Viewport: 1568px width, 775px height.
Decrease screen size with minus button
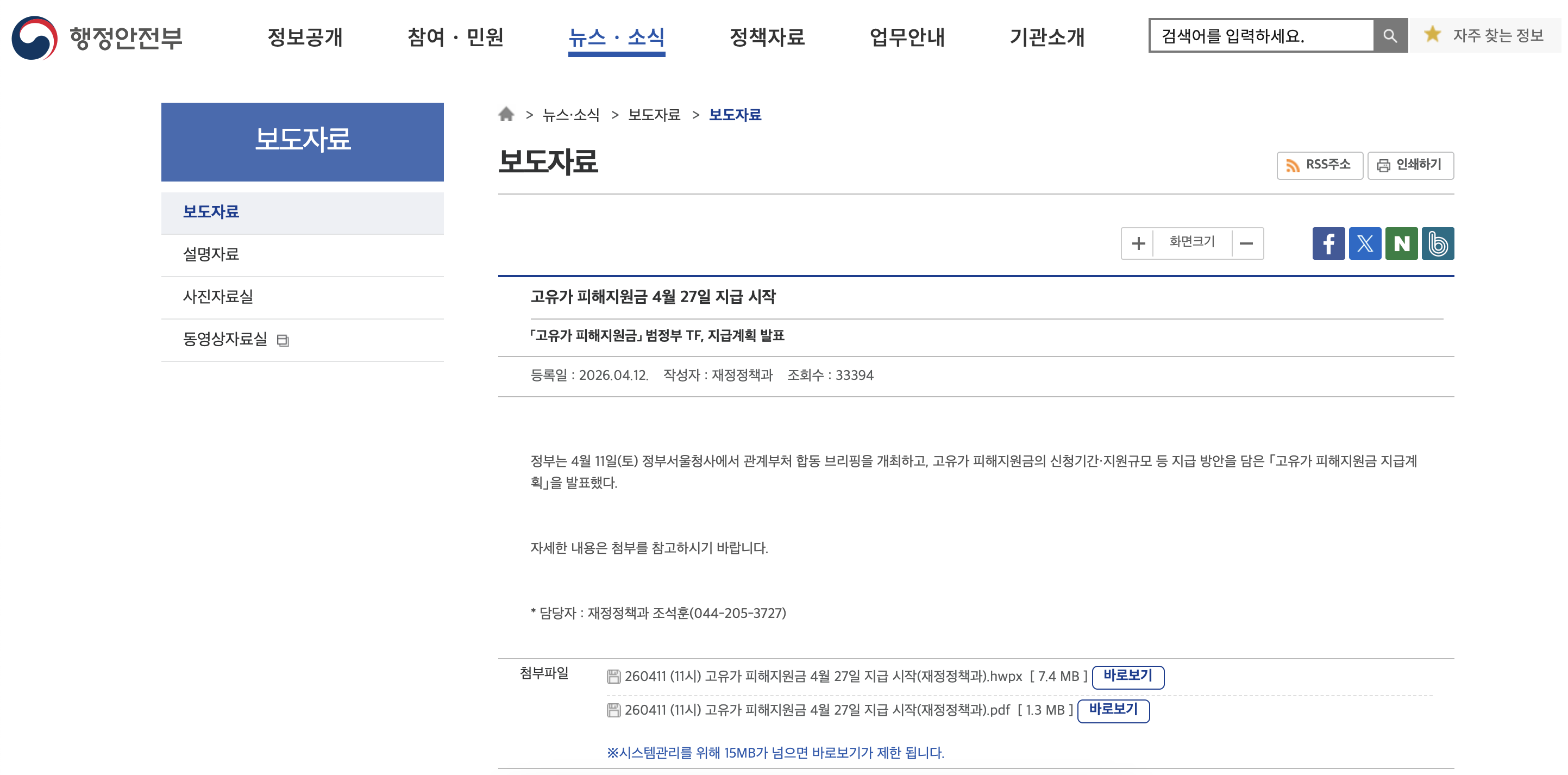pyautogui.click(x=1246, y=243)
